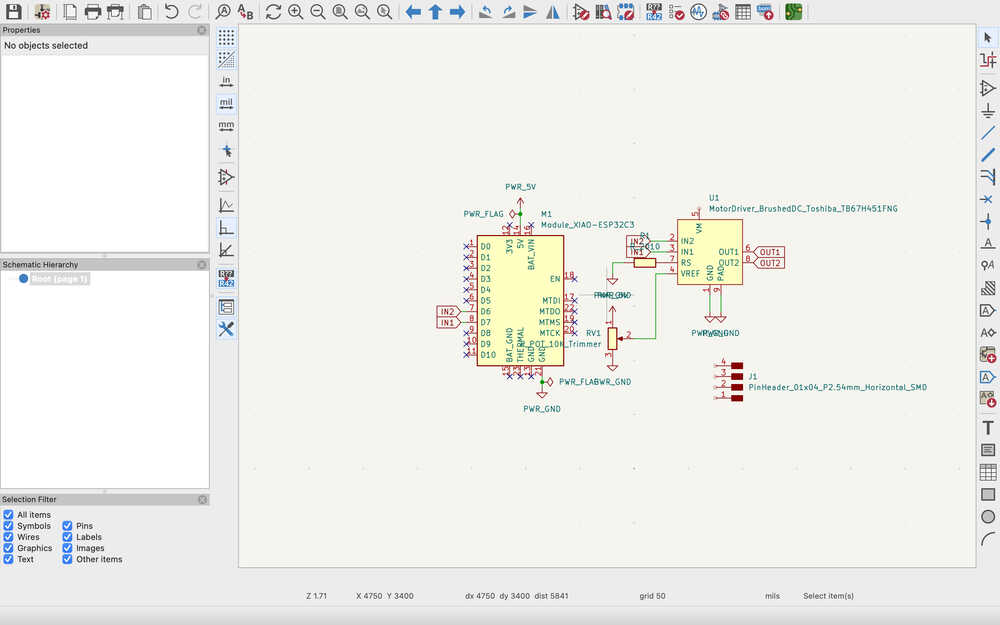Open PCB editor from the top toolbar
This screenshot has width=1000, height=625.
tap(792, 12)
